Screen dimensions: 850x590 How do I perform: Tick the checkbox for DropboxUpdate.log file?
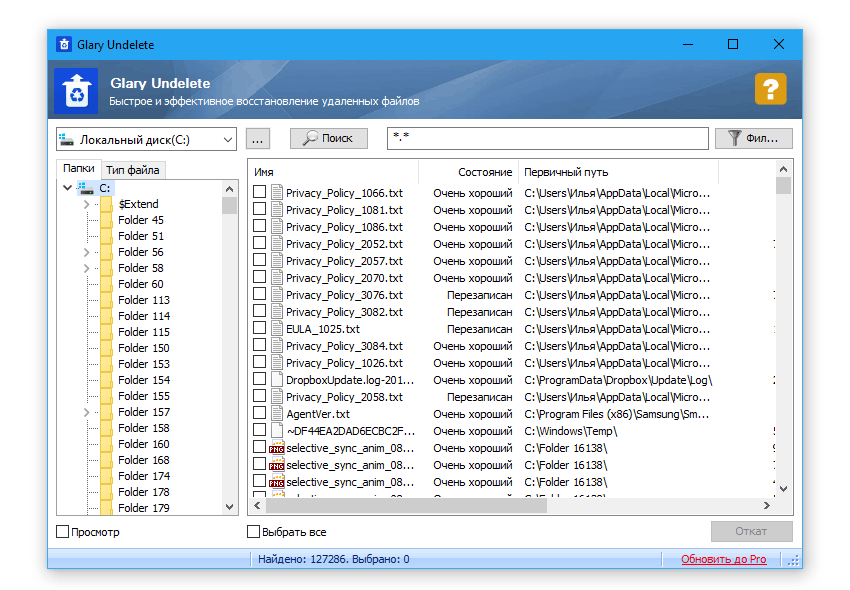pos(260,379)
